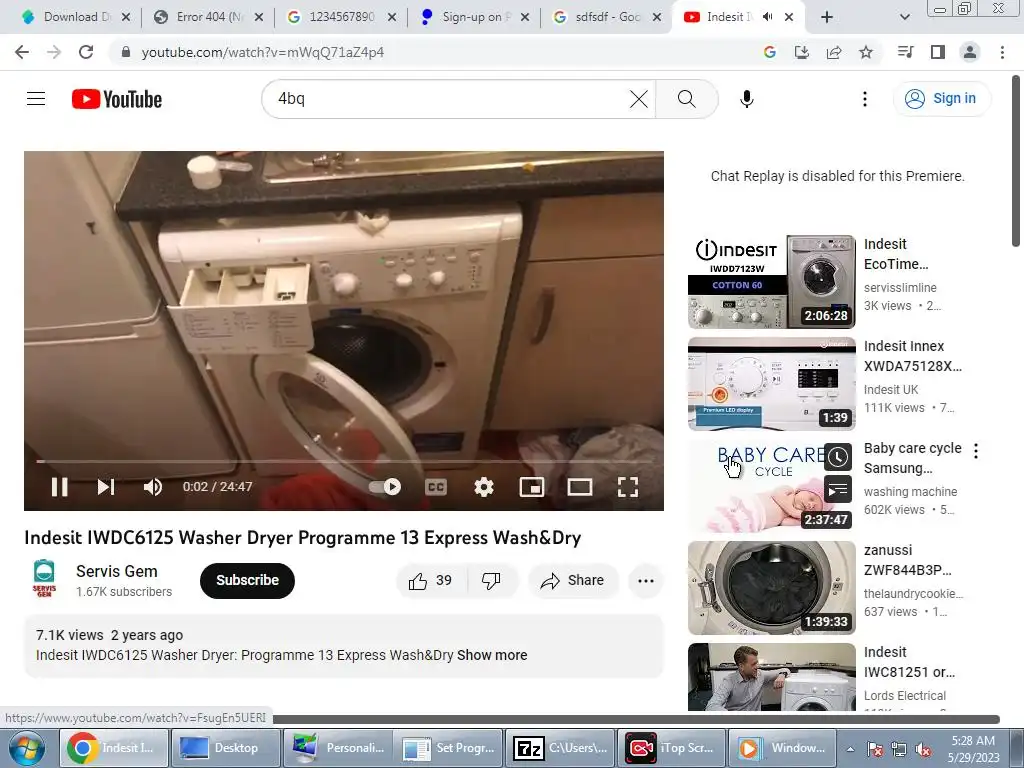This screenshot has height=768, width=1024.
Task: Share this video
Action: click(573, 581)
